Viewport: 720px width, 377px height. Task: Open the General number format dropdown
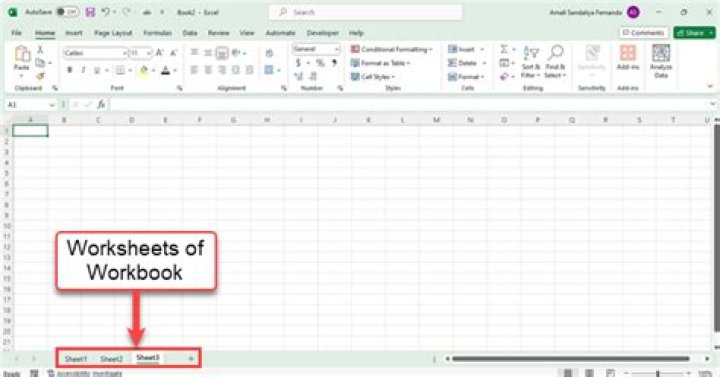tap(337, 49)
